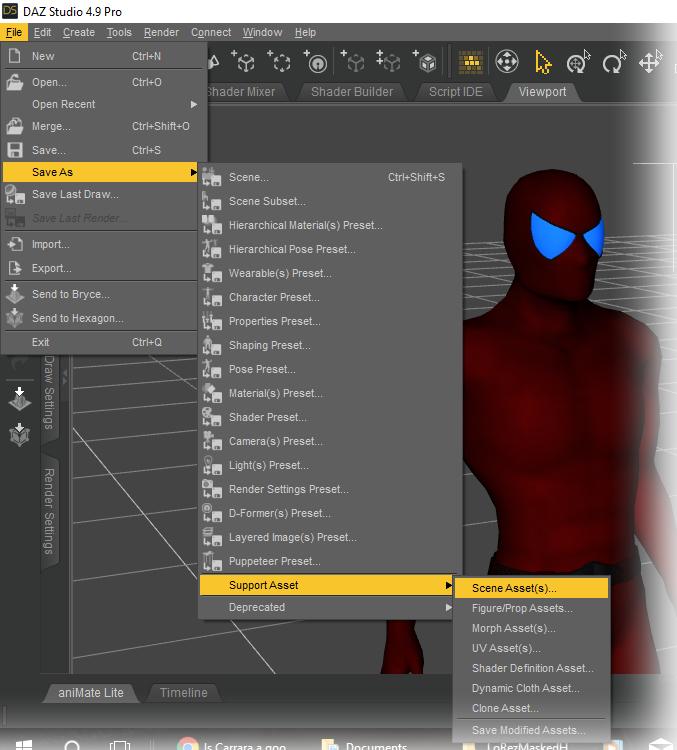The image size is (677, 750).
Task: Choose UV Asset(s)... entry
Action: click(x=531, y=648)
